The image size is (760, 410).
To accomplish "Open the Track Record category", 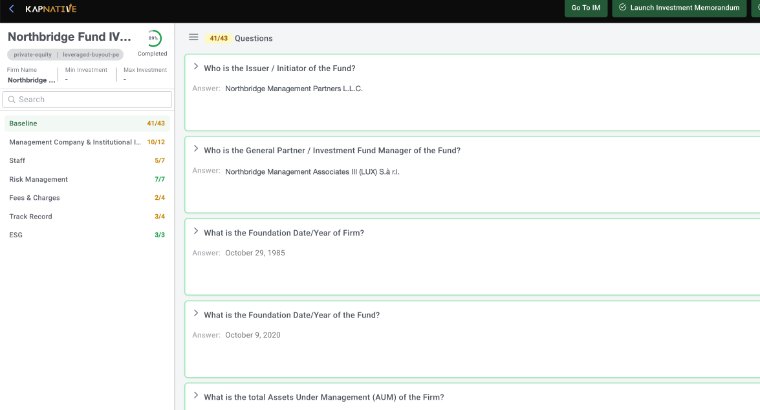I will point(87,216).
